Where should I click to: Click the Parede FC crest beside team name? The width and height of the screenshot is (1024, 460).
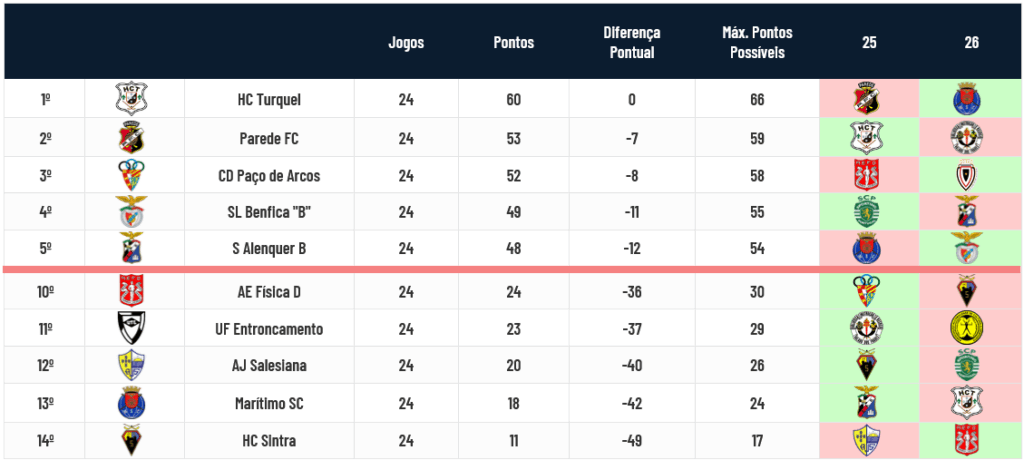pos(131,137)
